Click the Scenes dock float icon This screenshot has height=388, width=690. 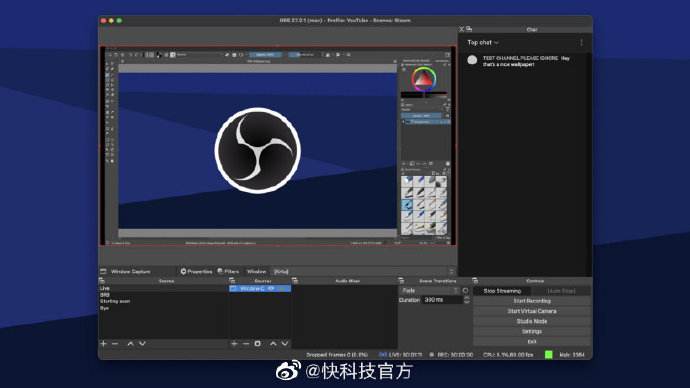(102, 281)
